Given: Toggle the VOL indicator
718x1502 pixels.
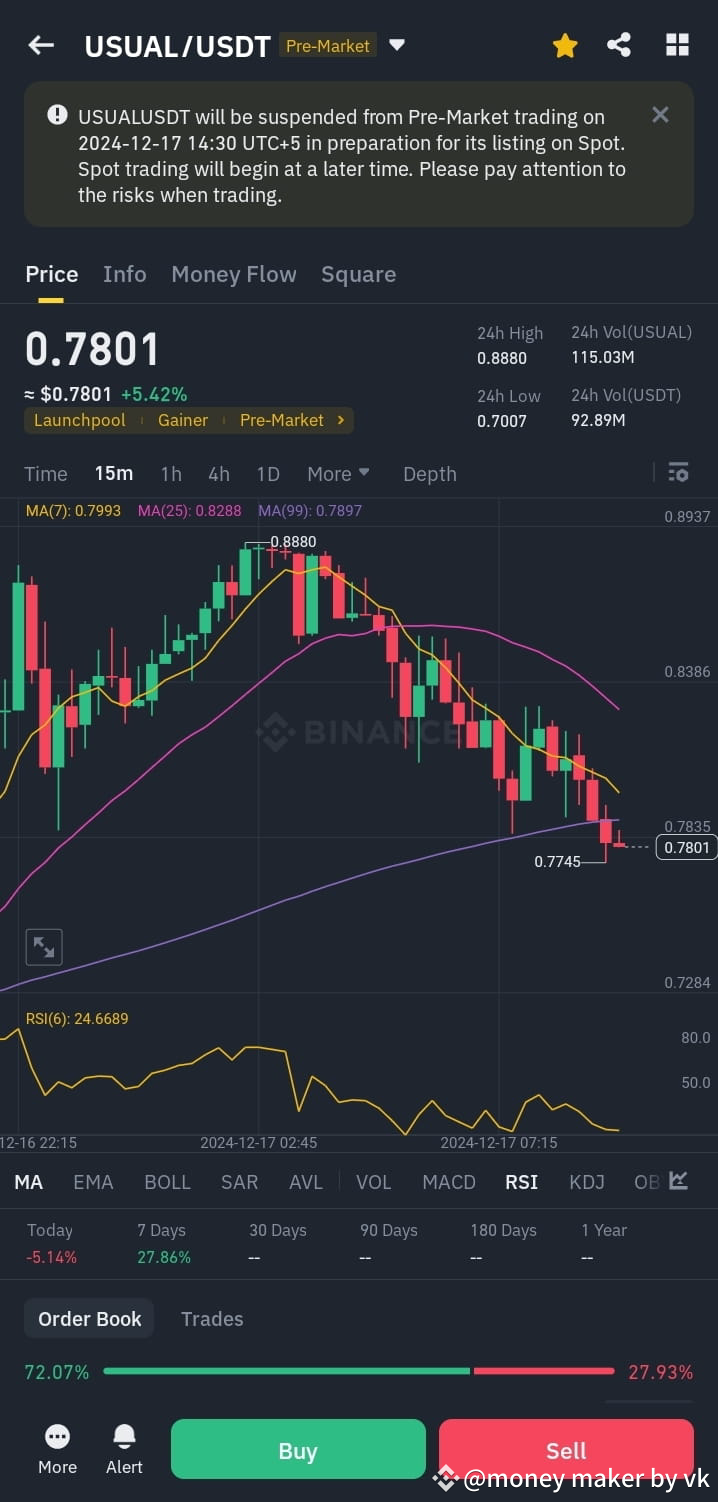Looking at the screenshot, I should point(374,1182).
